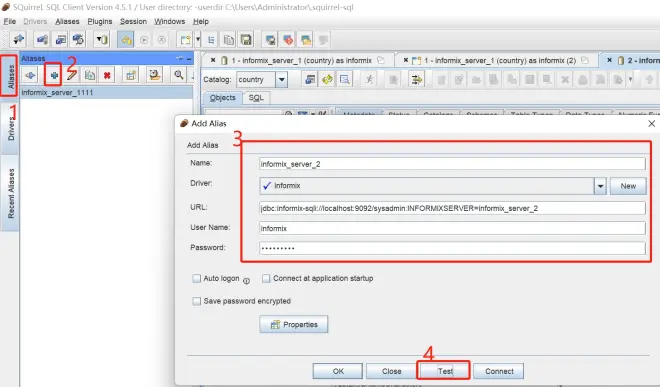
Task: Click the red X delete alias icon
Action: click(x=107, y=75)
